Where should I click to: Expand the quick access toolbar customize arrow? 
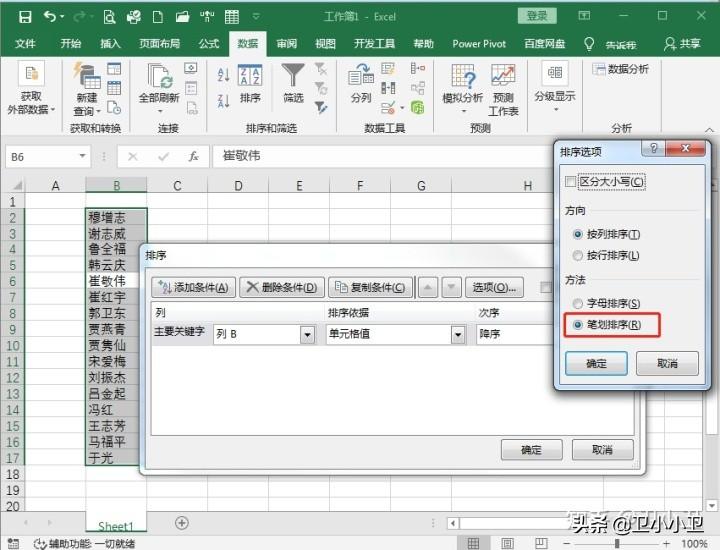256,17
